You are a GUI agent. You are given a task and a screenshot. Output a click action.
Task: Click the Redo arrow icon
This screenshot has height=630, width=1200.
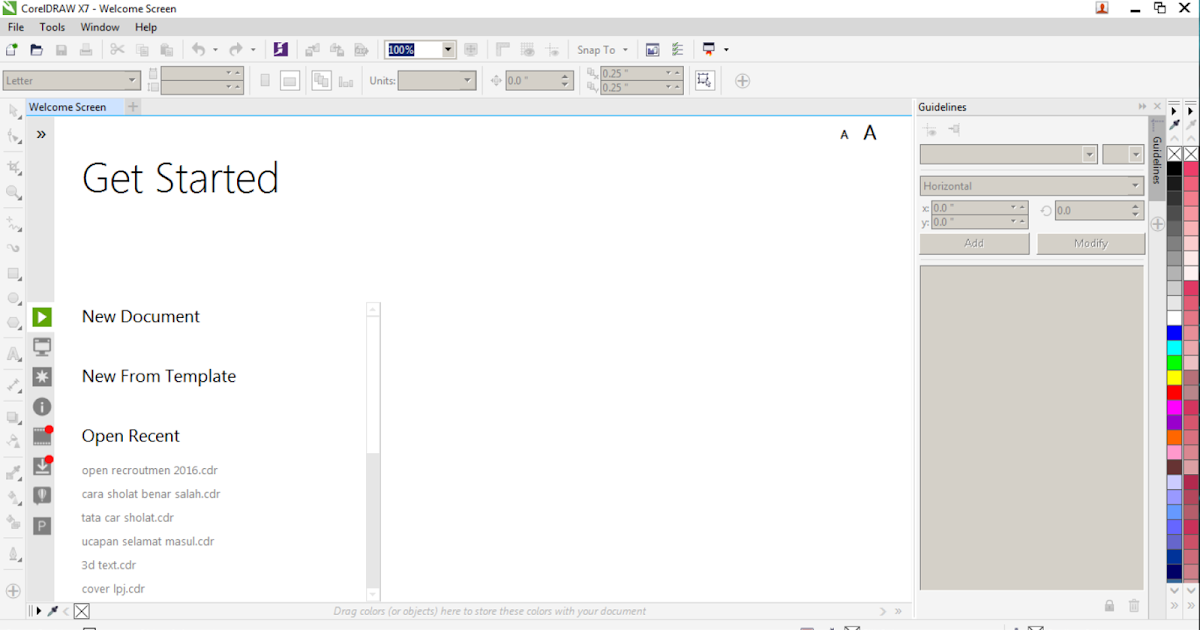pyautogui.click(x=236, y=49)
